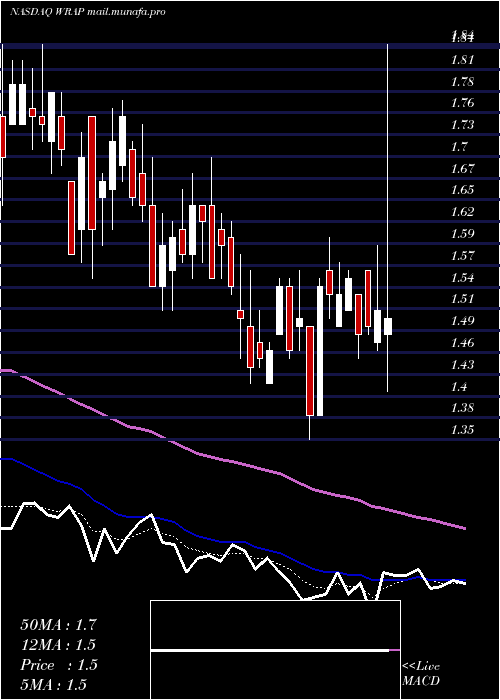Click the 1.65 price axis label
This screenshot has width=500, height=700.
462,190
